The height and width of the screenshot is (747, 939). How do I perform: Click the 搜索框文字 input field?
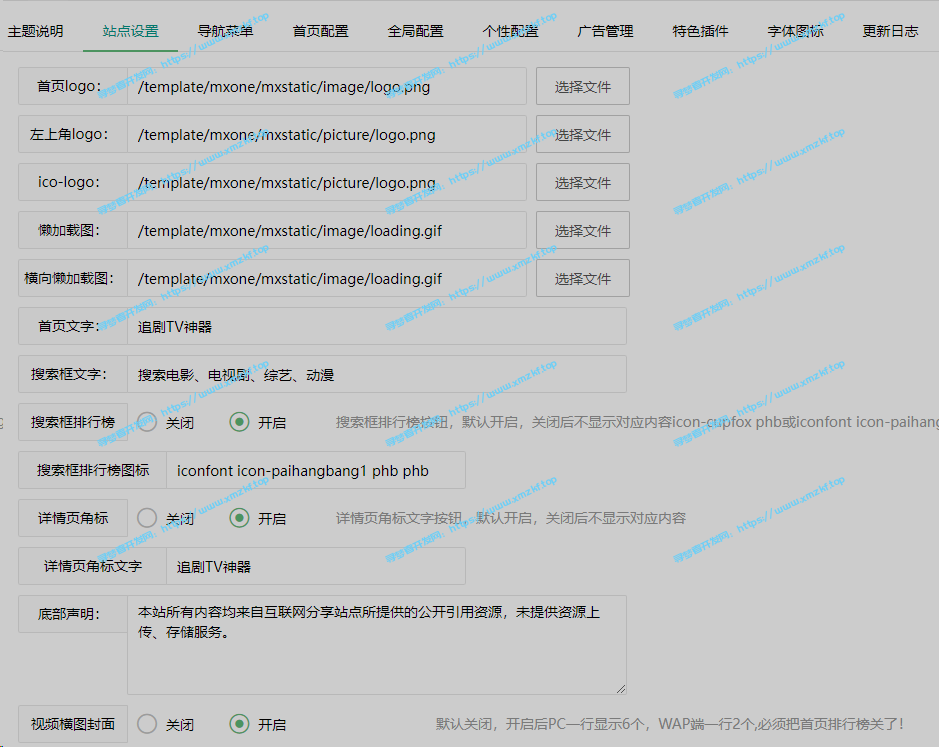pyautogui.click(x=377, y=374)
